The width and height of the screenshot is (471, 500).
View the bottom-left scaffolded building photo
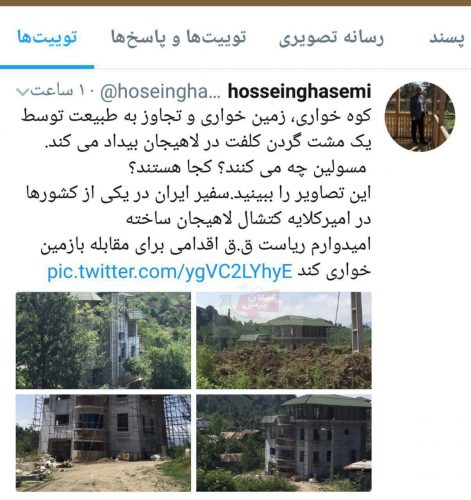tap(103, 443)
